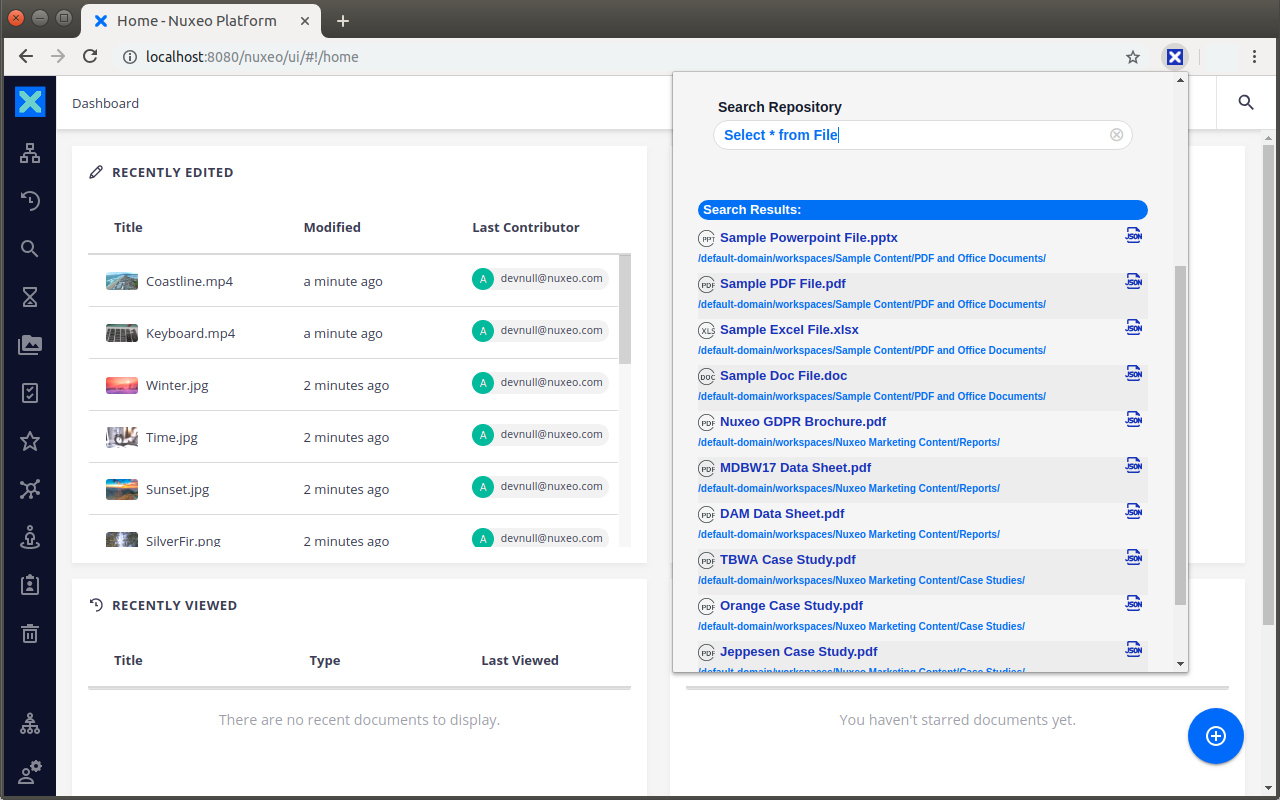Image resolution: width=1280 pixels, height=800 pixels.
Task: Open the Browse document tree sidebar icon
Action: pos(30,153)
